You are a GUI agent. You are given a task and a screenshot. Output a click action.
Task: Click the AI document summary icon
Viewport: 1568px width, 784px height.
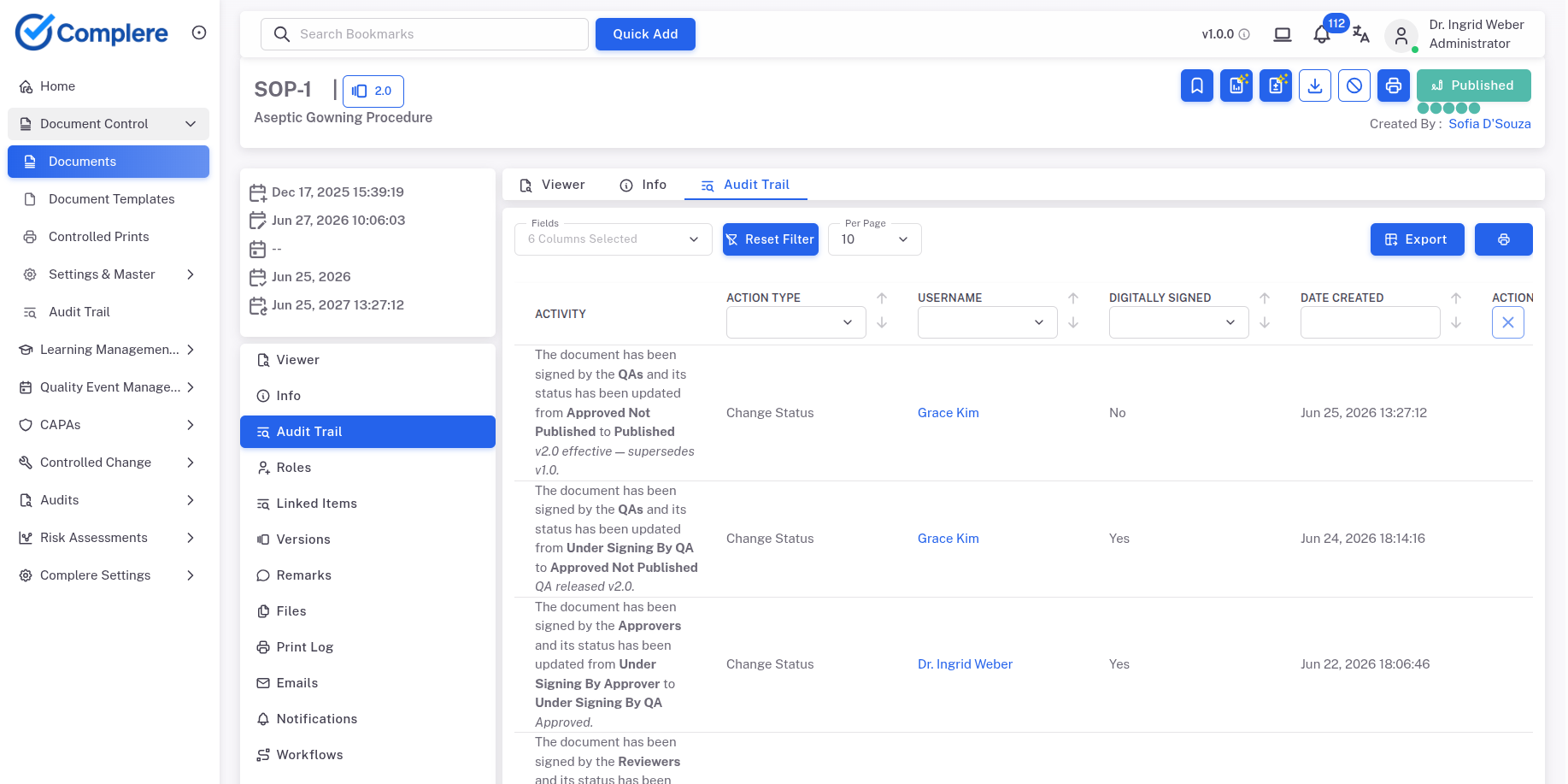(1276, 85)
